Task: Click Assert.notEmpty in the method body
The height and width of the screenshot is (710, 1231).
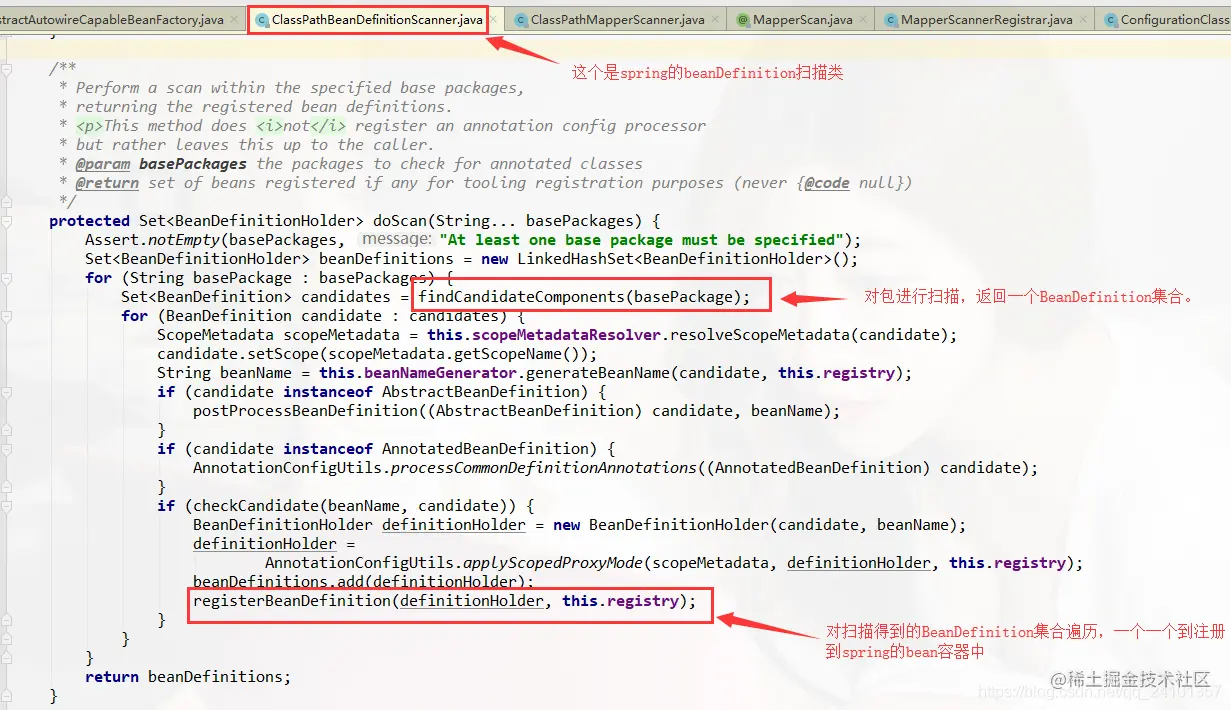Action: click(152, 240)
